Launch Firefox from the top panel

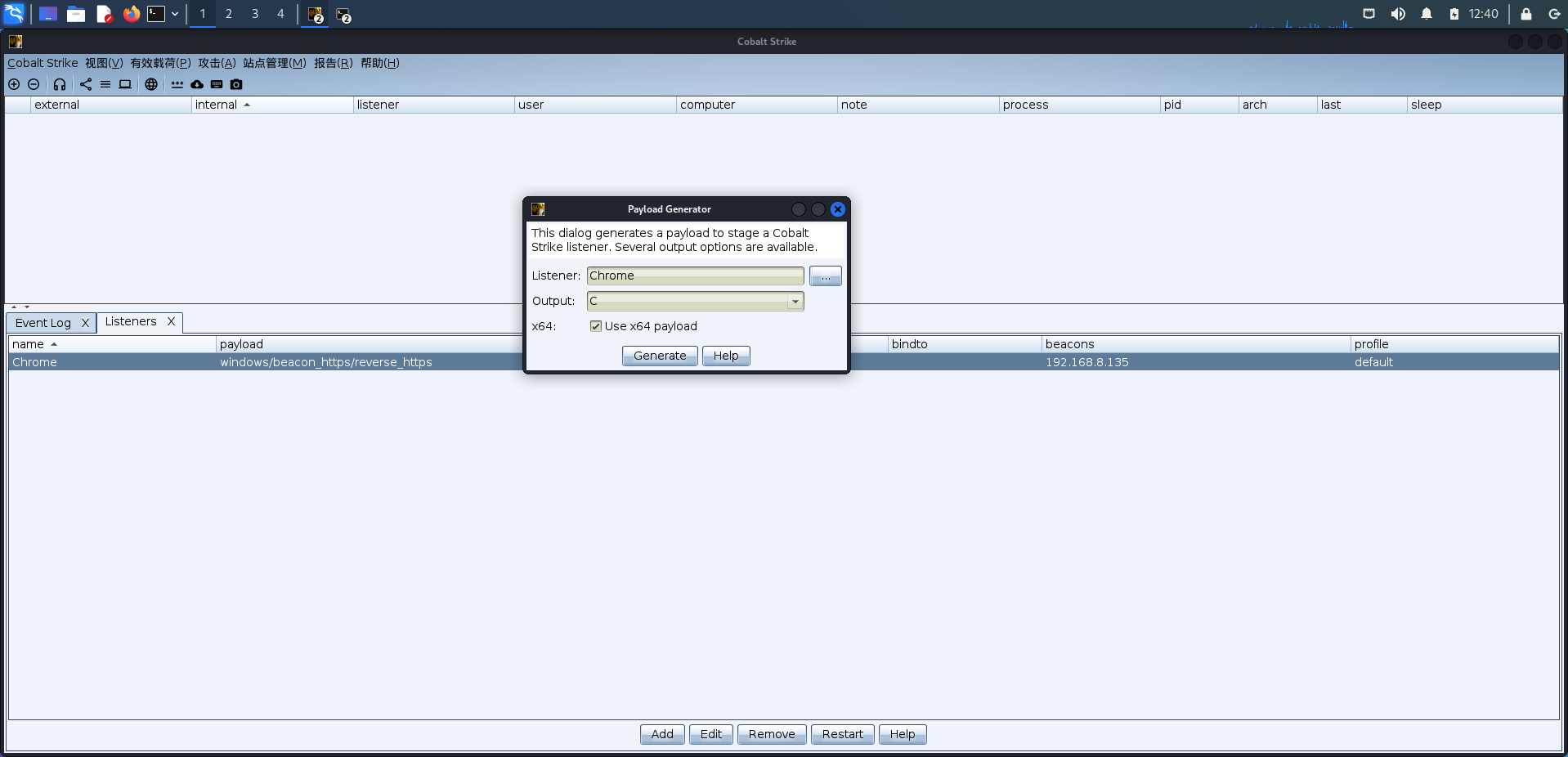[132, 14]
